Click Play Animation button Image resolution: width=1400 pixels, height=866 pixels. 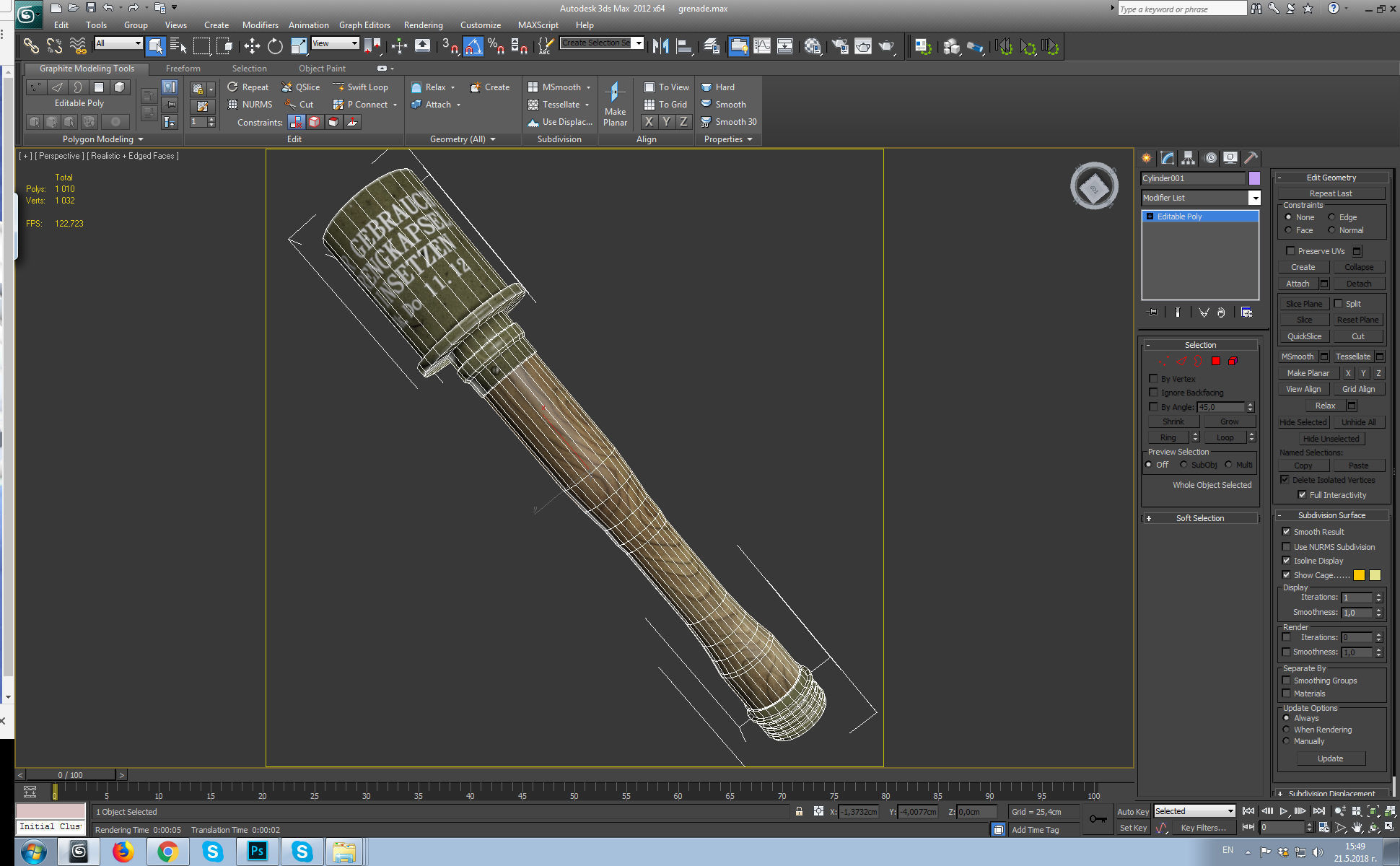coord(1284,811)
